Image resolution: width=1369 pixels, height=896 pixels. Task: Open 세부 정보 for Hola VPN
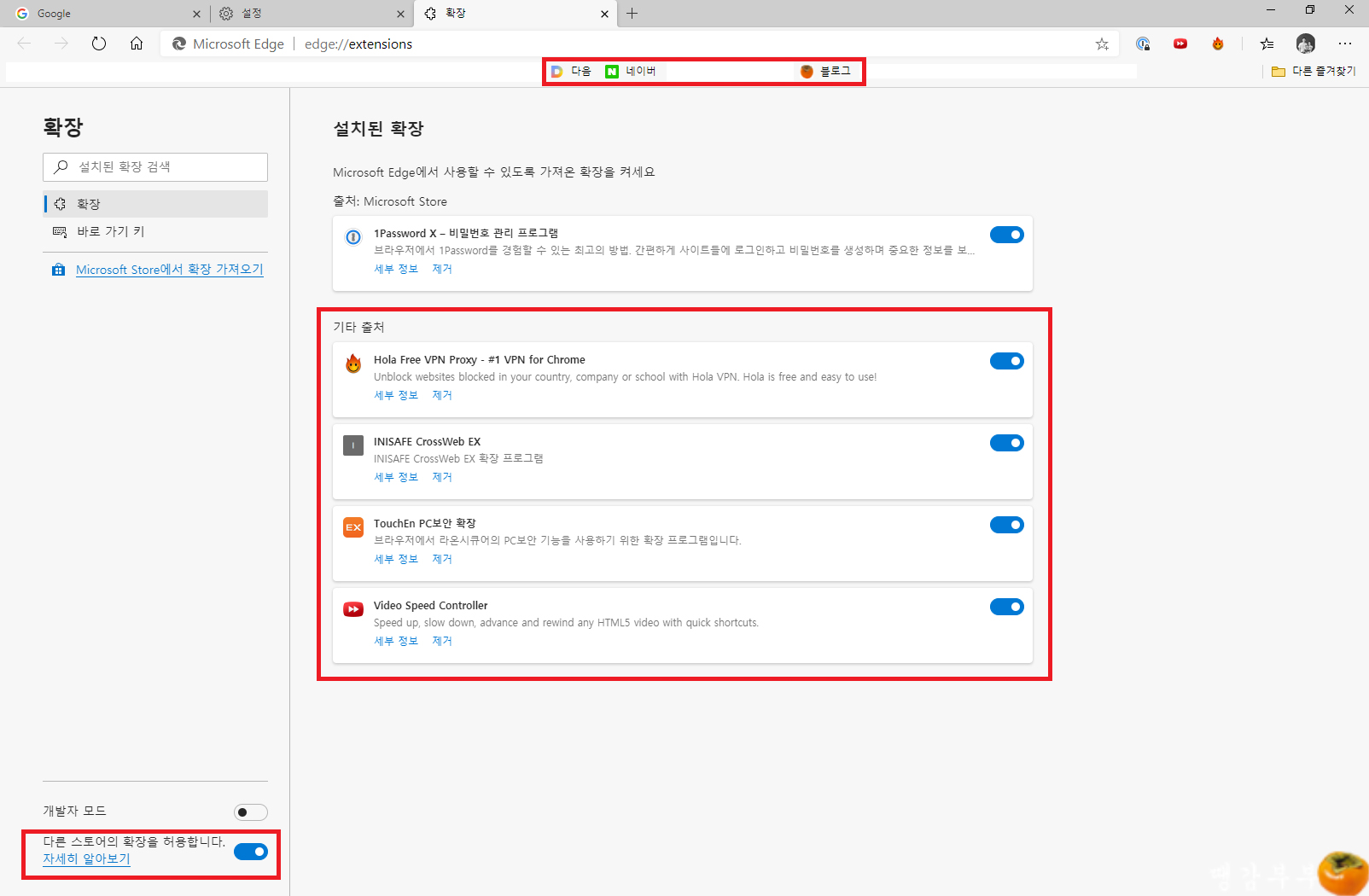(396, 395)
